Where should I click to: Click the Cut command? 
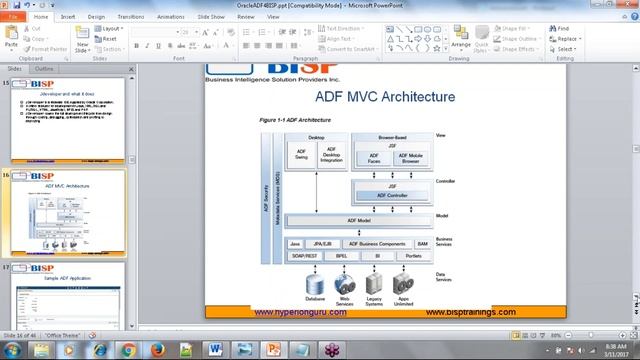[x=32, y=29]
